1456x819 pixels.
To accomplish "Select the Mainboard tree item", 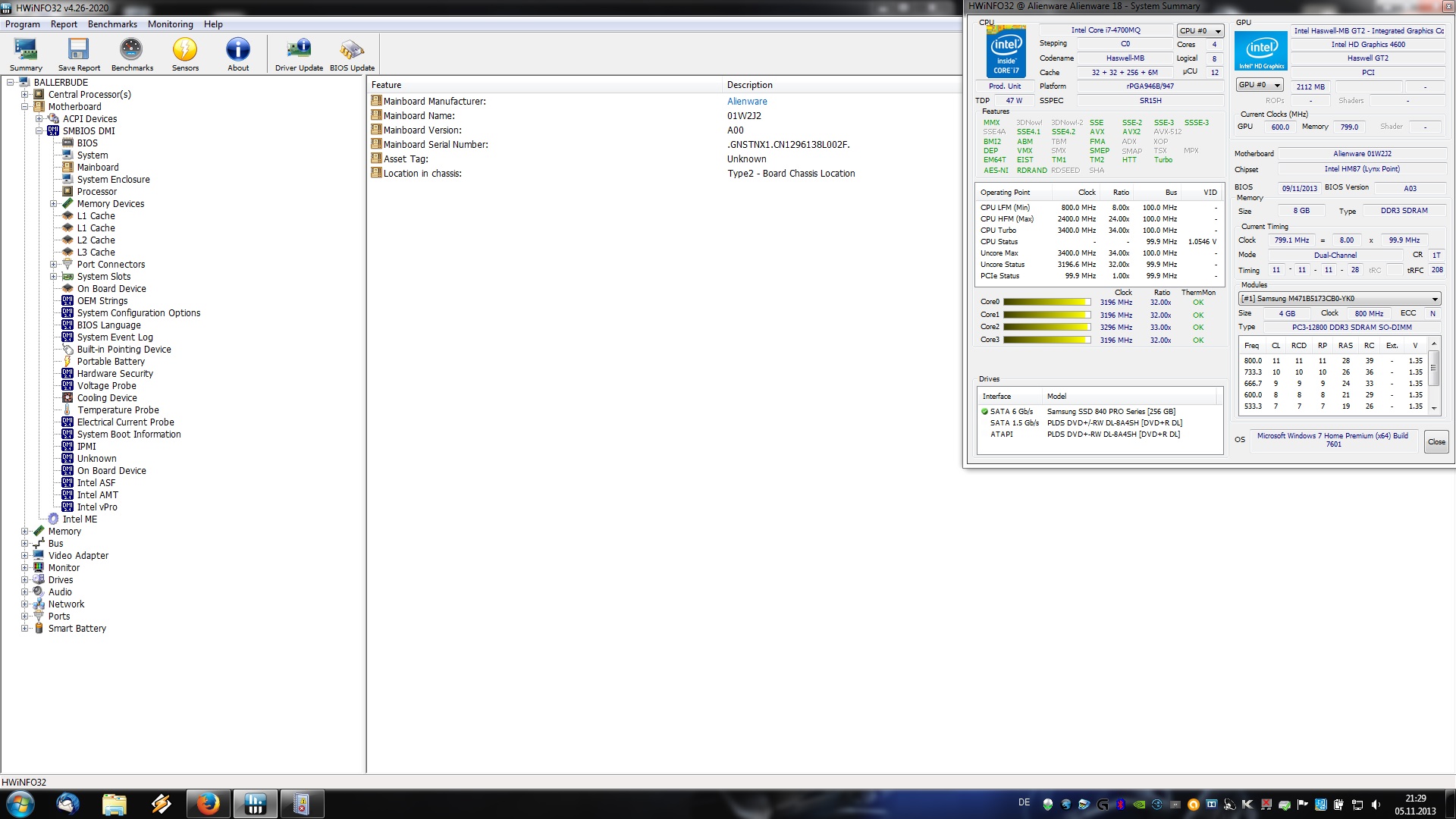I will 98,168.
